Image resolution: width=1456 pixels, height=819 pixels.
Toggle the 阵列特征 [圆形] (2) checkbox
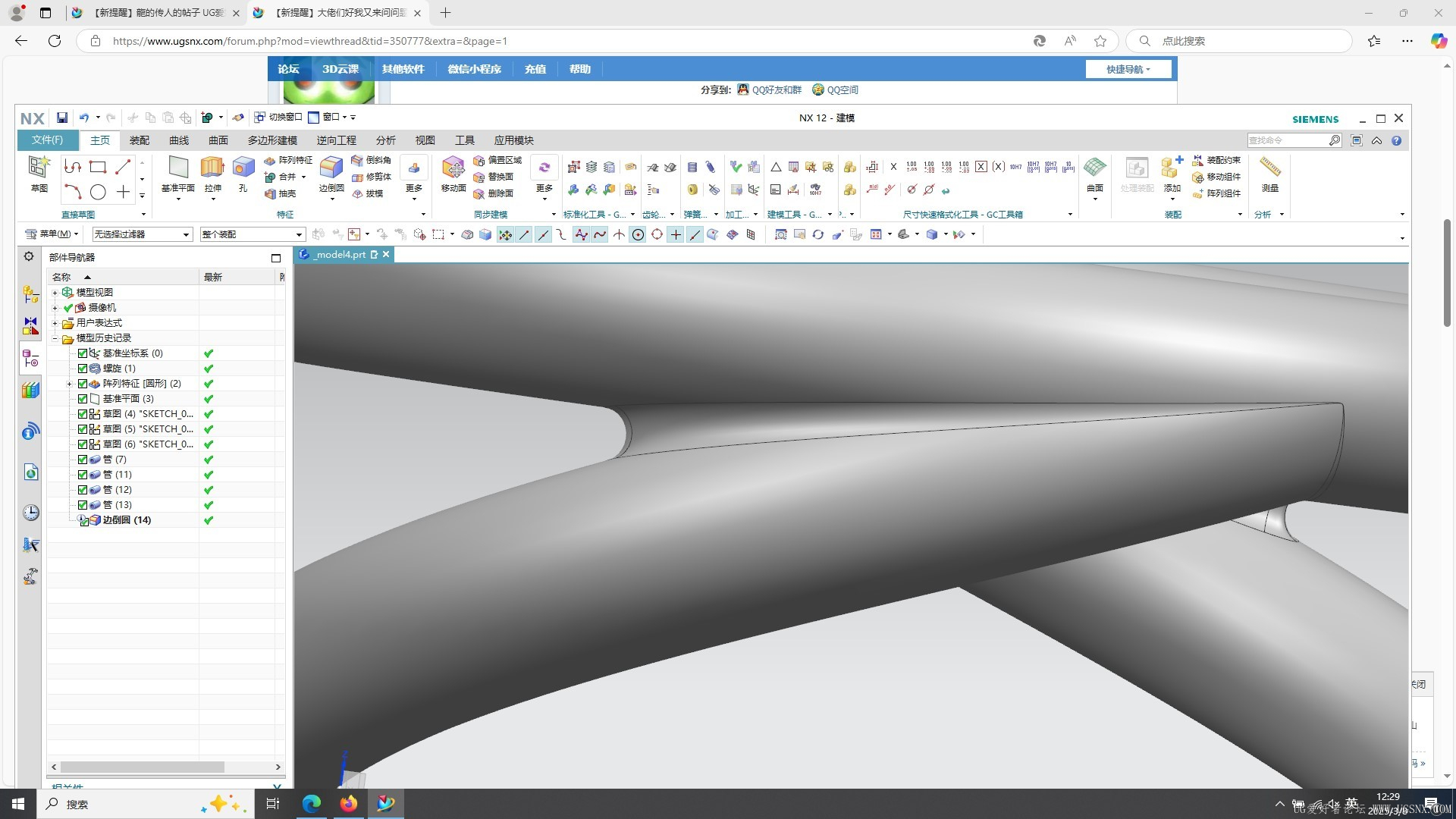83,384
